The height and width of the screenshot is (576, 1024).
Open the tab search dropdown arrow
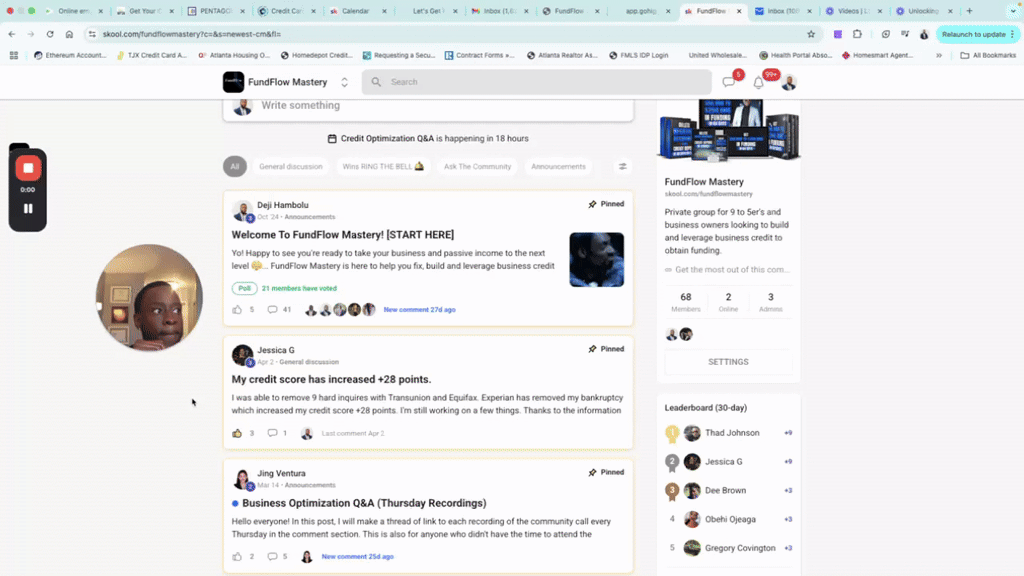click(x=1013, y=11)
